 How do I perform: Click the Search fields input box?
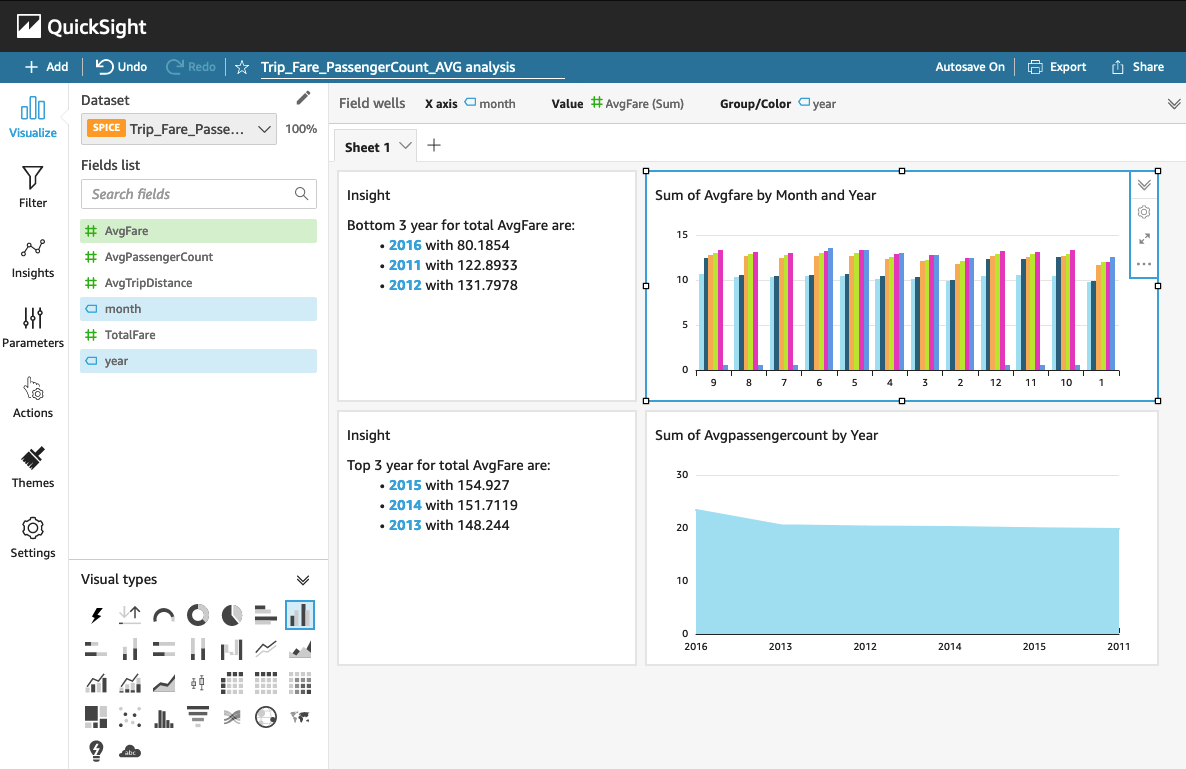(190, 194)
